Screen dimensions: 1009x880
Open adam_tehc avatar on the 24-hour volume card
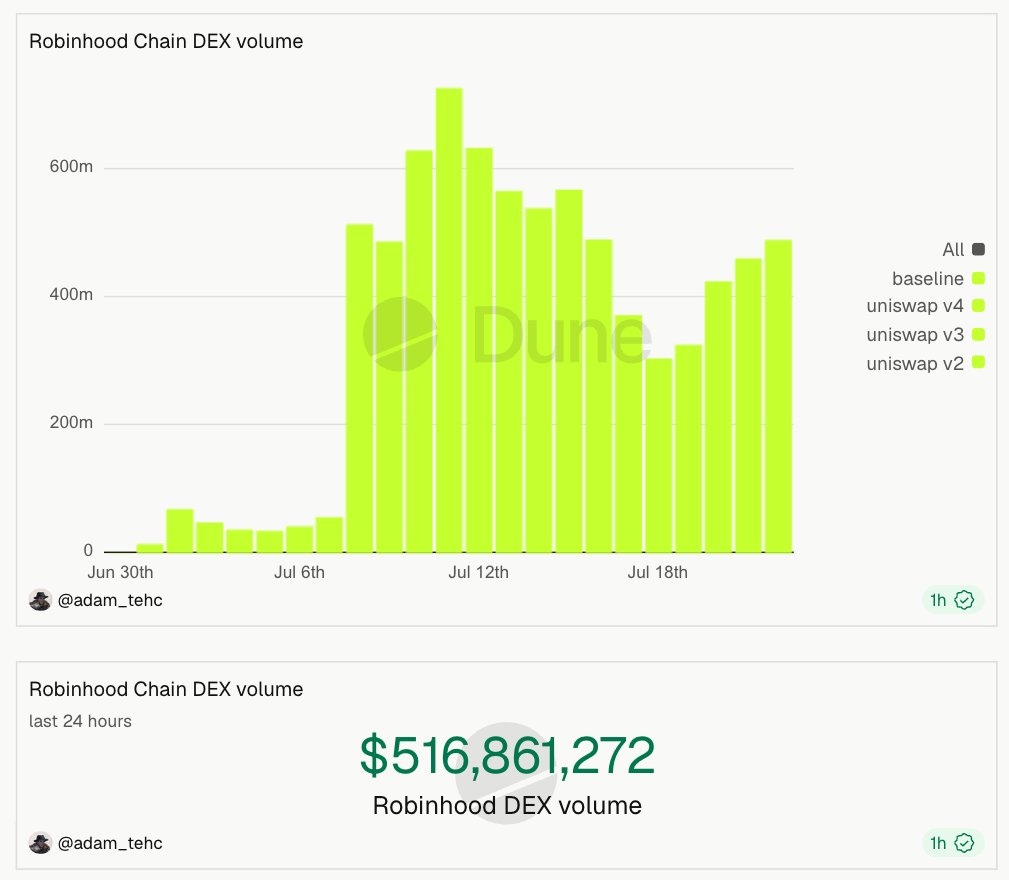click(40, 843)
